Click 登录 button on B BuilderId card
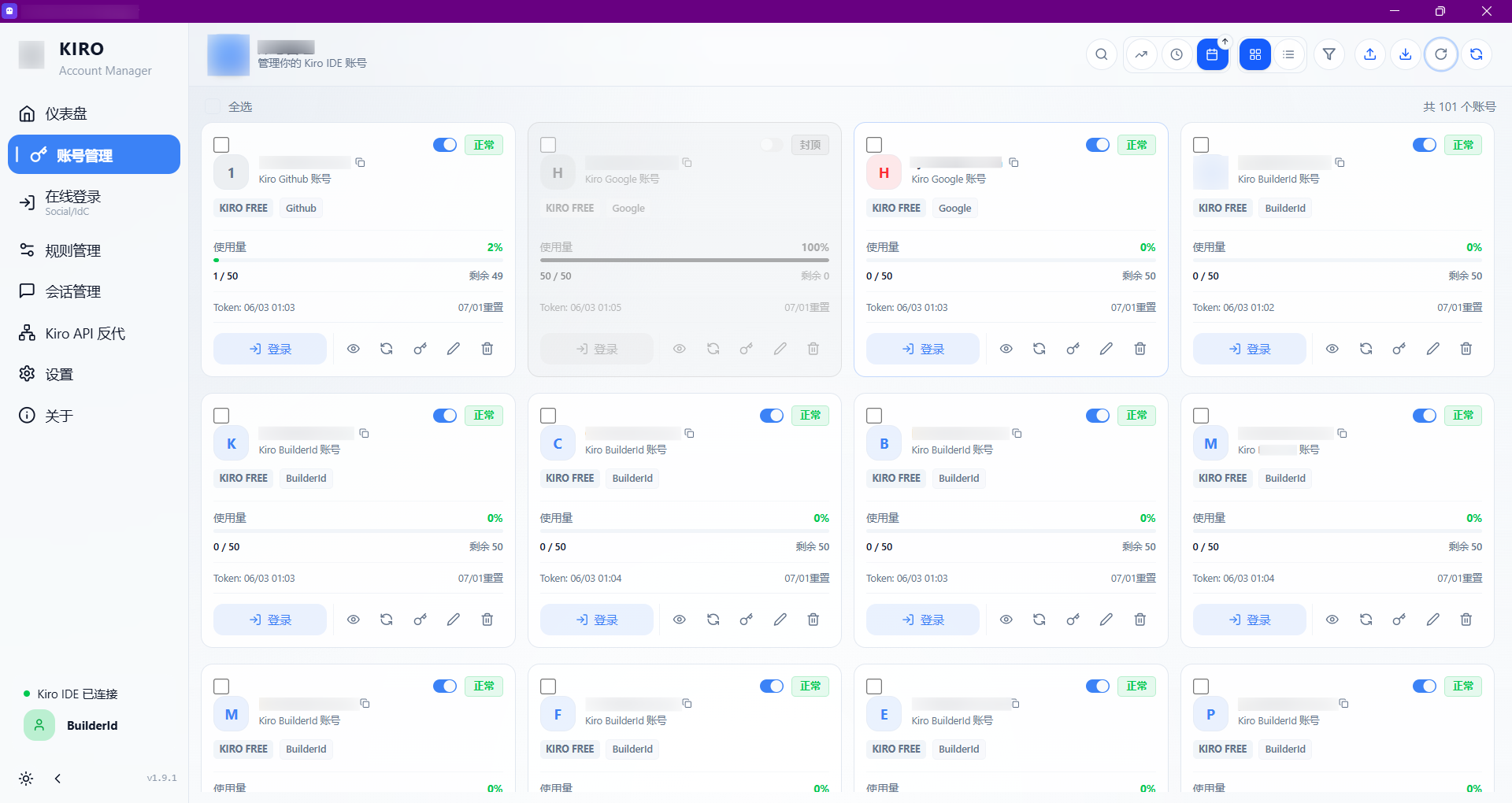Screen dimensions: 1512x803 tap(923, 620)
